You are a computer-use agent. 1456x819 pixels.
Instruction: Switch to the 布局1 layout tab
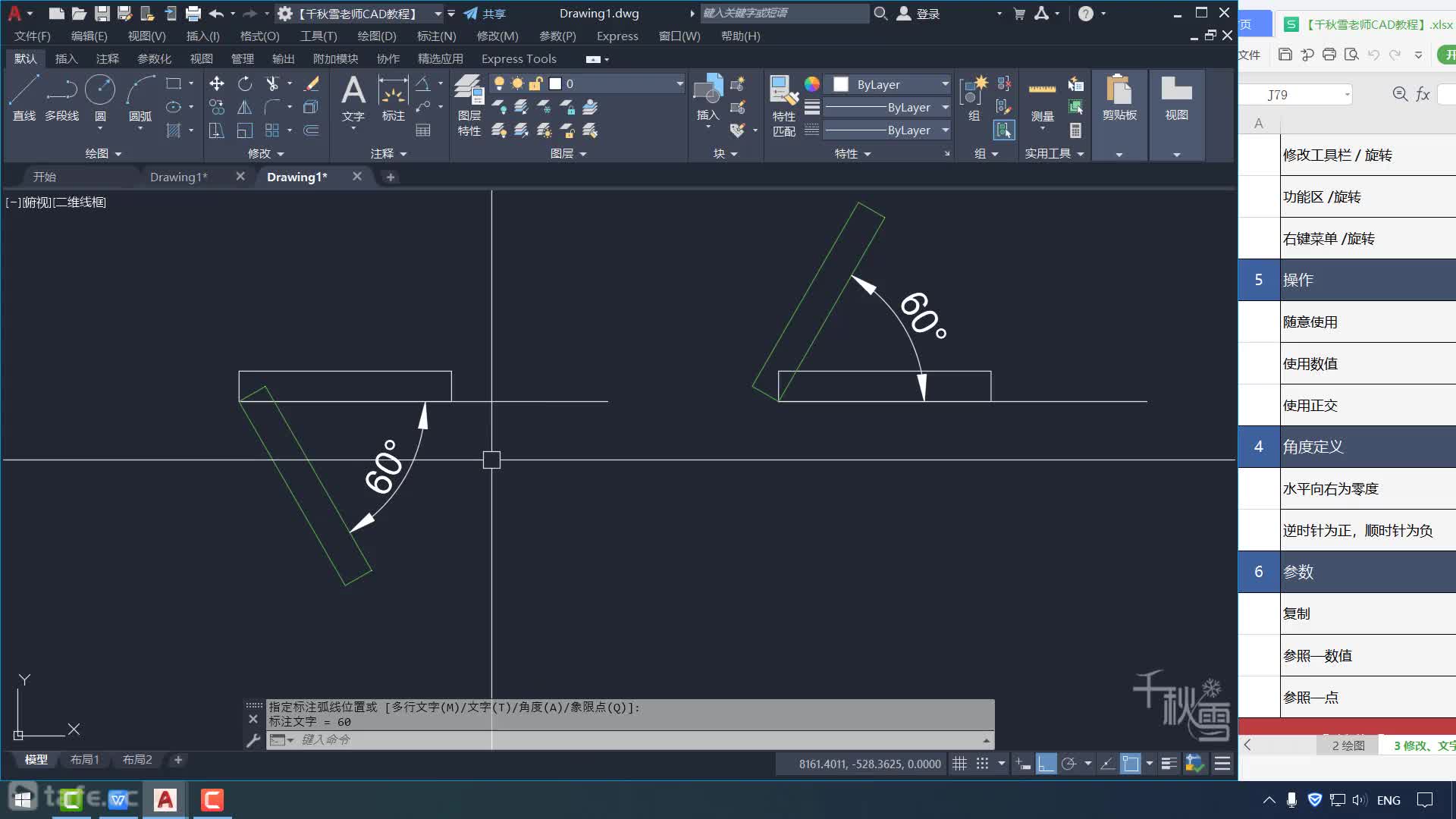pyautogui.click(x=84, y=759)
